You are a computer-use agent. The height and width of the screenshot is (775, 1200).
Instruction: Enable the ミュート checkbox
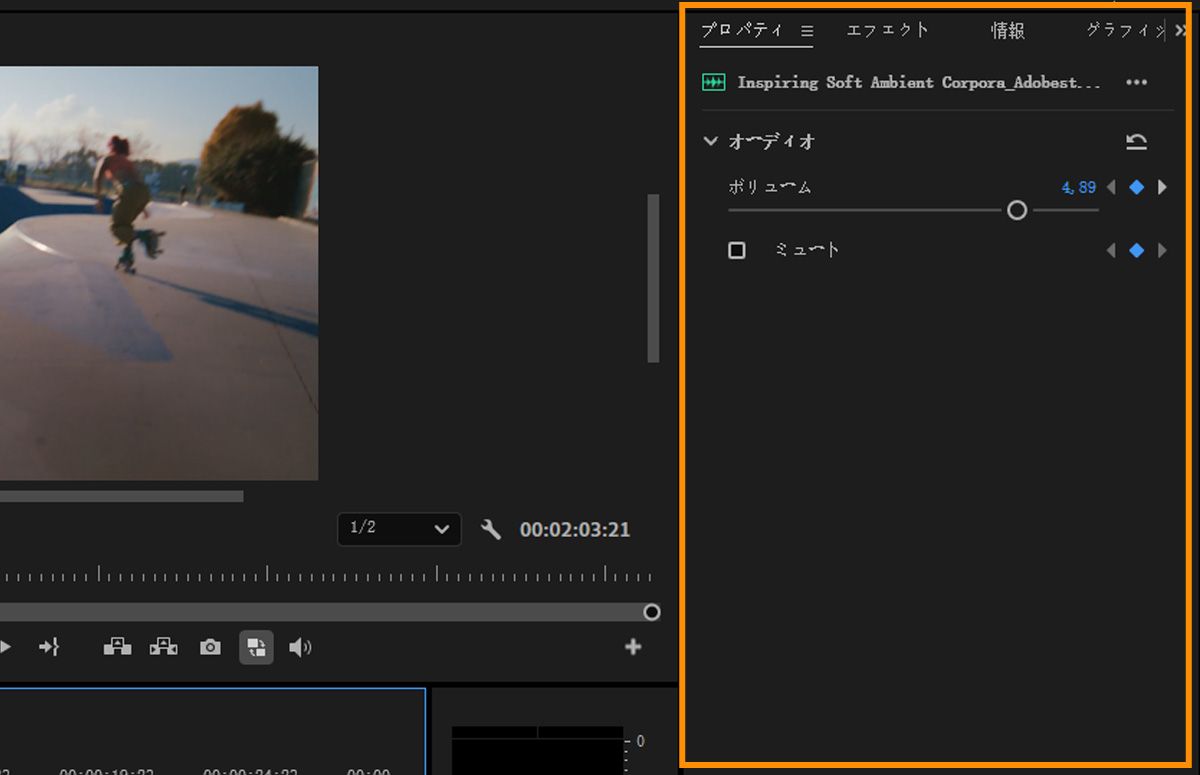tap(737, 250)
